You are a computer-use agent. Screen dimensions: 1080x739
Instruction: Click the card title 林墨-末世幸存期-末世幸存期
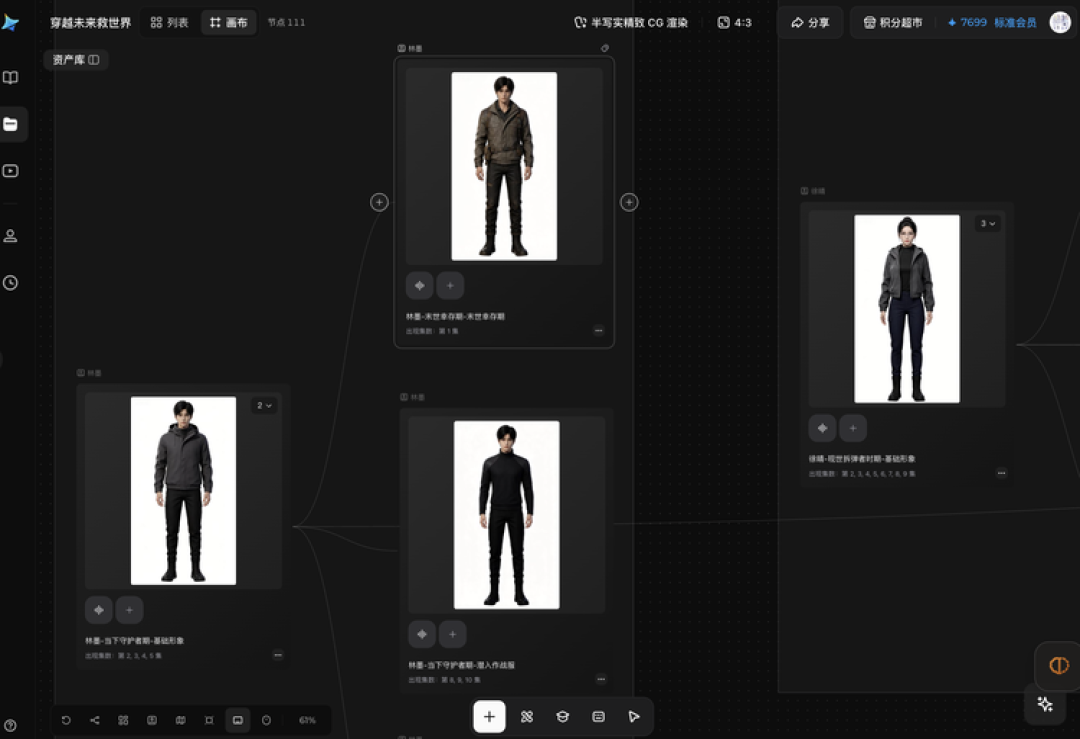coord(455,317)
